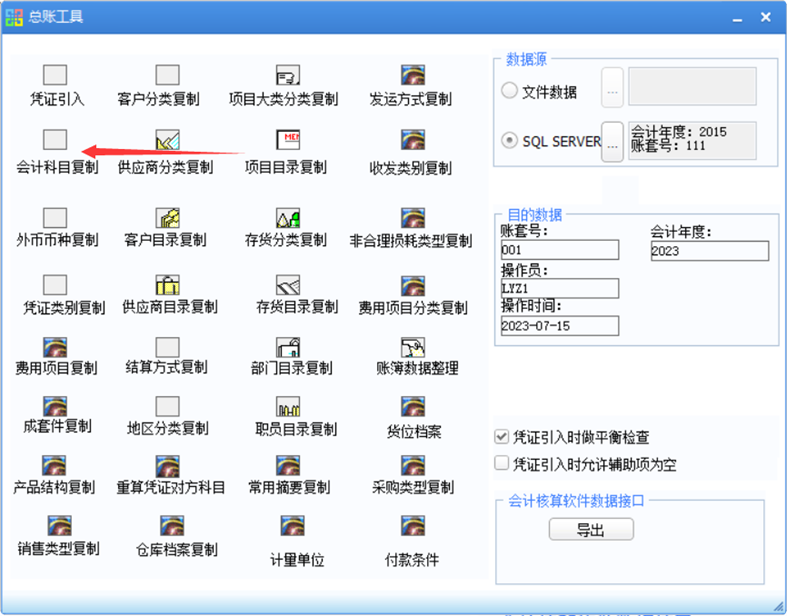Open 存货分类复制 icon
The width and height of the screenshot is (787, 616).
click(288, 218)
